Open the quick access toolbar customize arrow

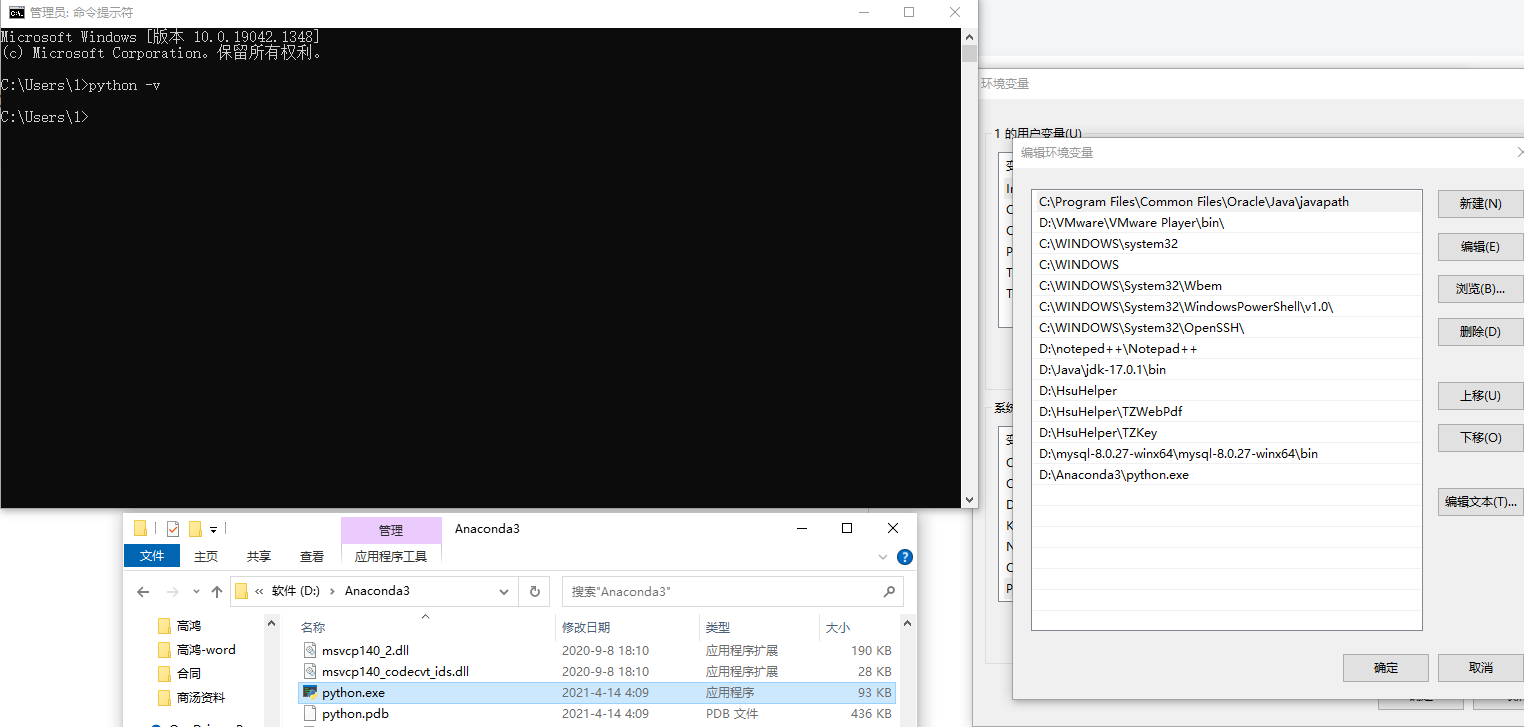click(213, 530)
